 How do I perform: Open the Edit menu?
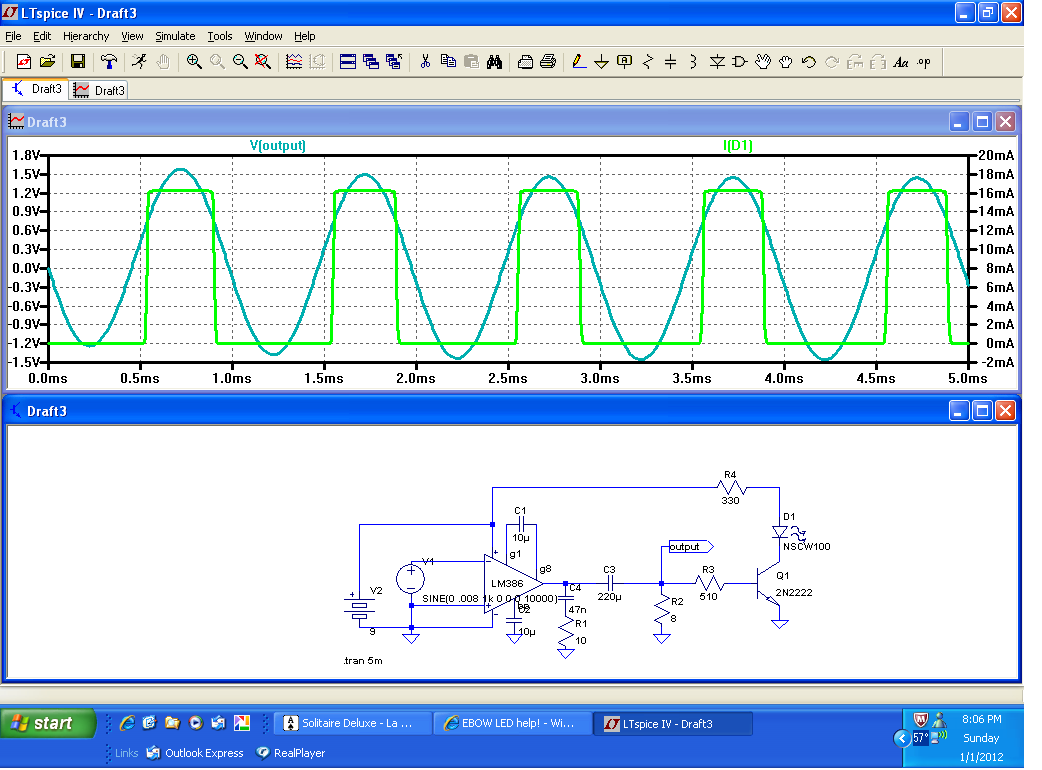click(x=42, y=36)
